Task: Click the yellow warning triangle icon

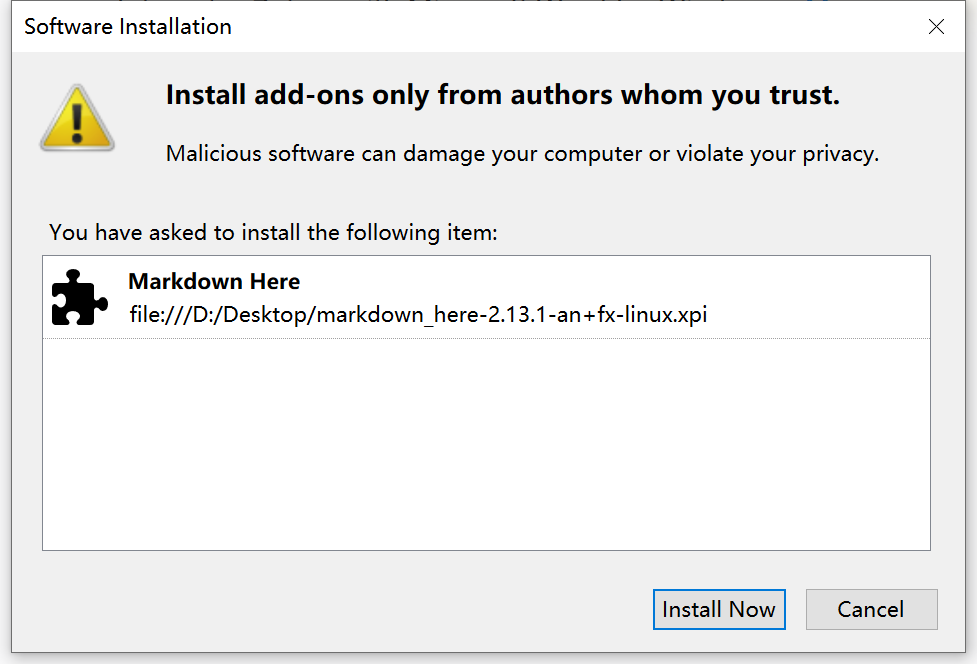Action: (x=77, y=118)
